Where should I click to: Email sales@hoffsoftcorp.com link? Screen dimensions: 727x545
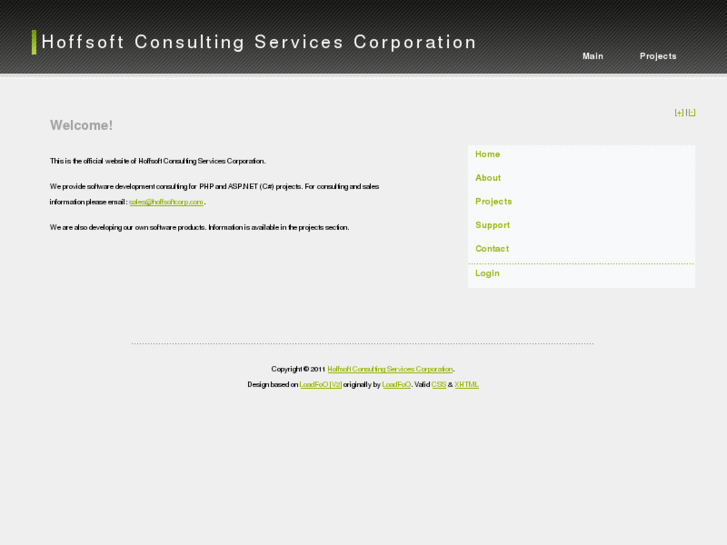tap(166, 202)
